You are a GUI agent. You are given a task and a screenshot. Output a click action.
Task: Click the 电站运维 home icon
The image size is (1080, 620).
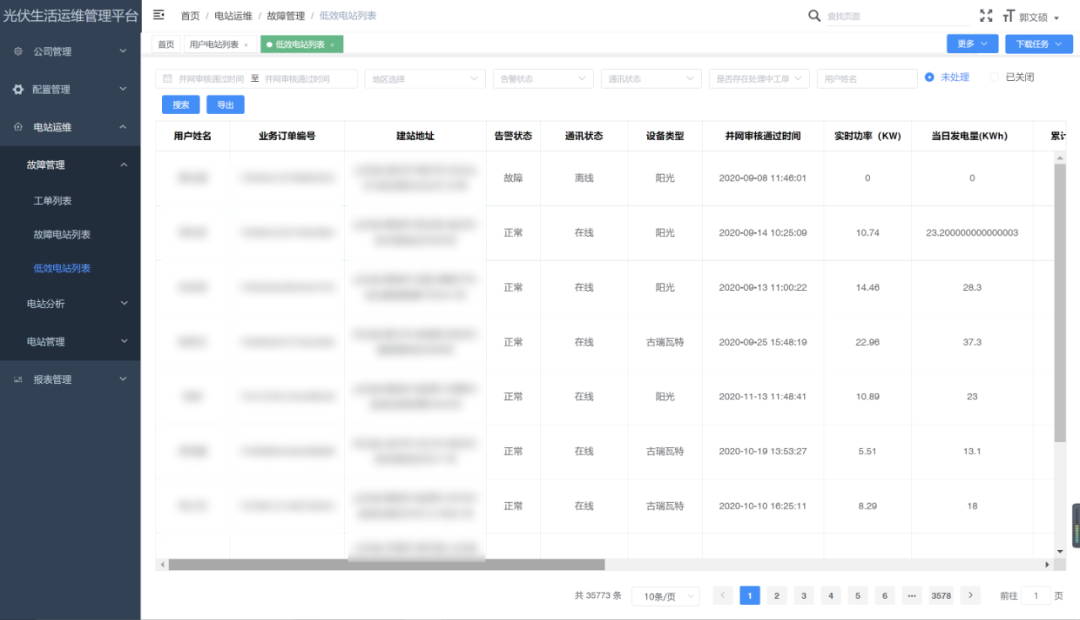[x=18, y=127]
